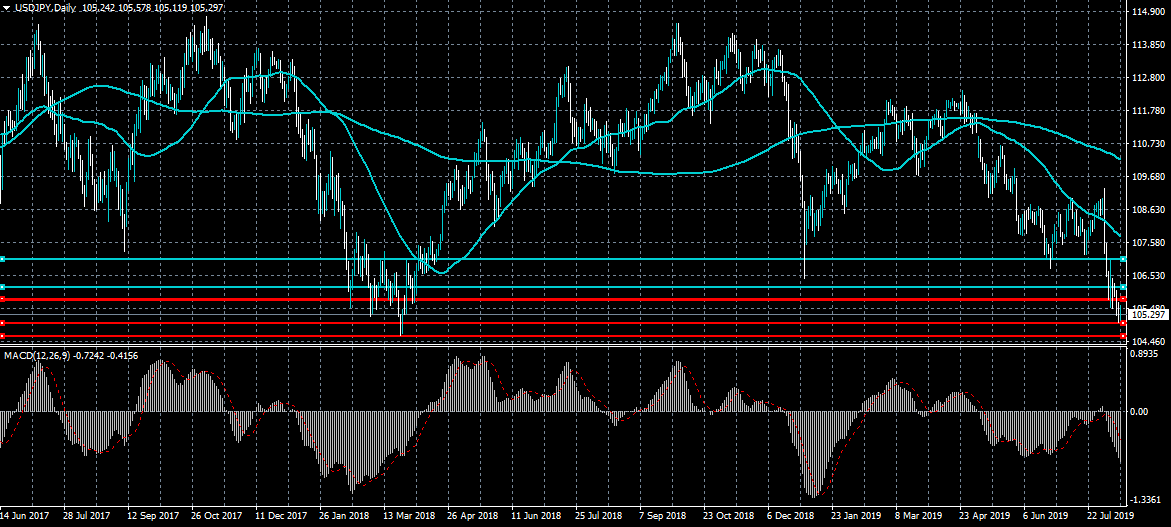Pick left handle of the middle red line
This screenshot has width=1171, height=527.
pyautogui.click(x=3, y=322)
